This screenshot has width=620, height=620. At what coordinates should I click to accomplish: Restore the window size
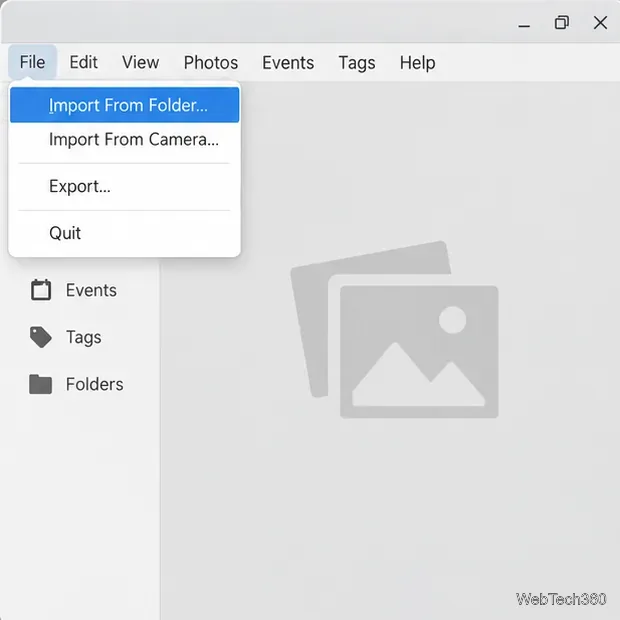562,23
